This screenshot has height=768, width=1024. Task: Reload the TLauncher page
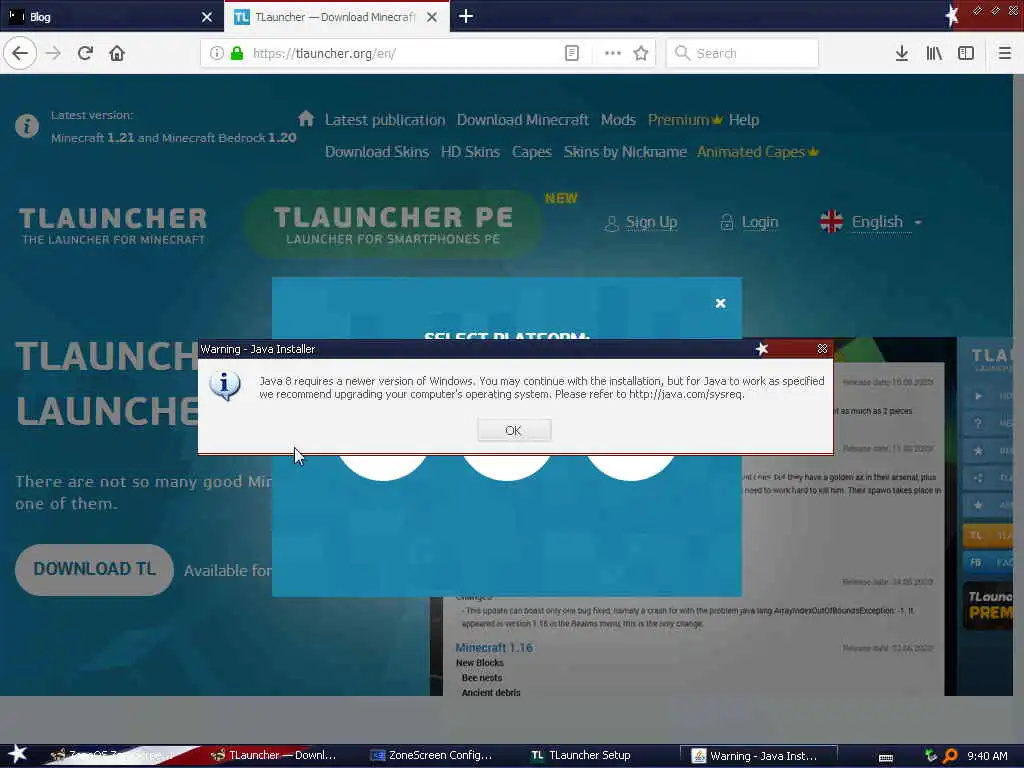86,53
